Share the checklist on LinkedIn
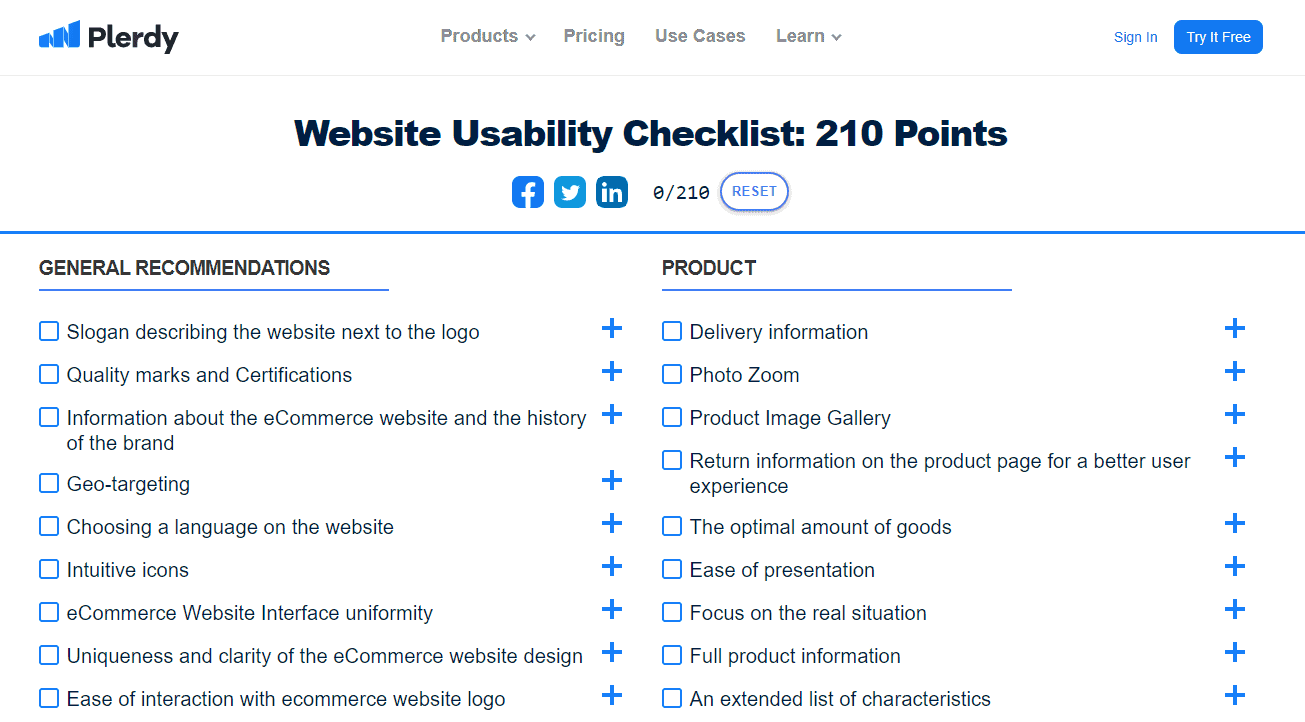This screenshot has height=722, width=1305. click(612, 192)
